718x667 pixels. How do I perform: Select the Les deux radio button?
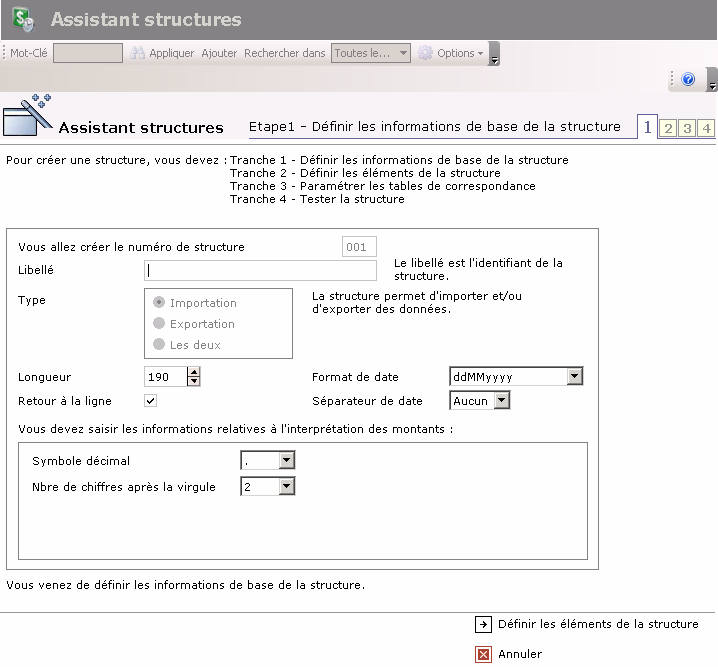(159, 344)
